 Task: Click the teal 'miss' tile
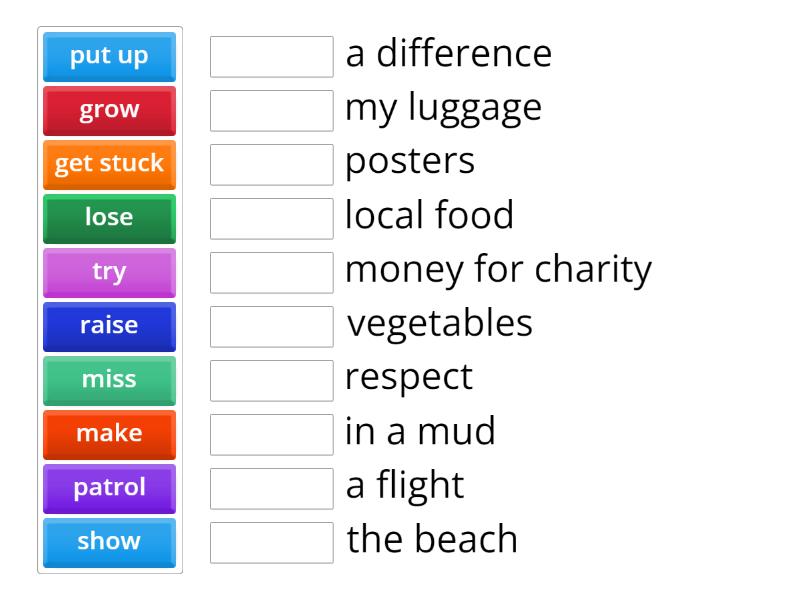tap(109, 381)
